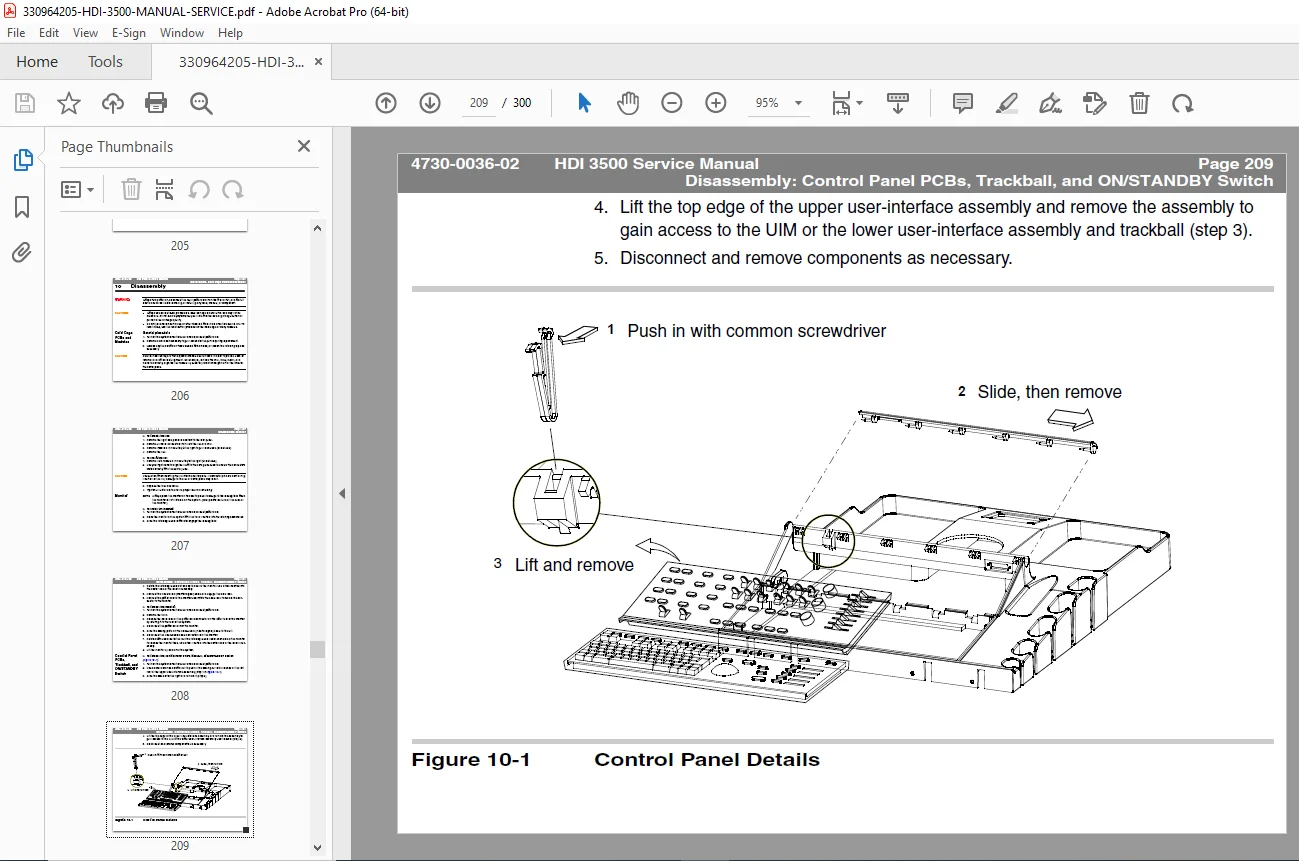Click the insert pages icon in thumbnails panel
1299x861 pixels.
165,189
